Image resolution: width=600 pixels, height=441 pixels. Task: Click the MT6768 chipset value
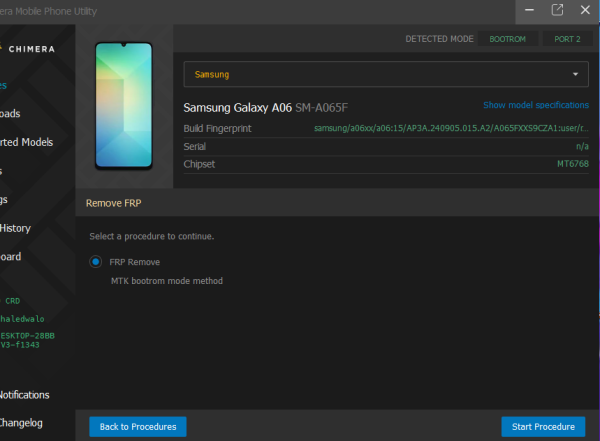click(572, 164)
